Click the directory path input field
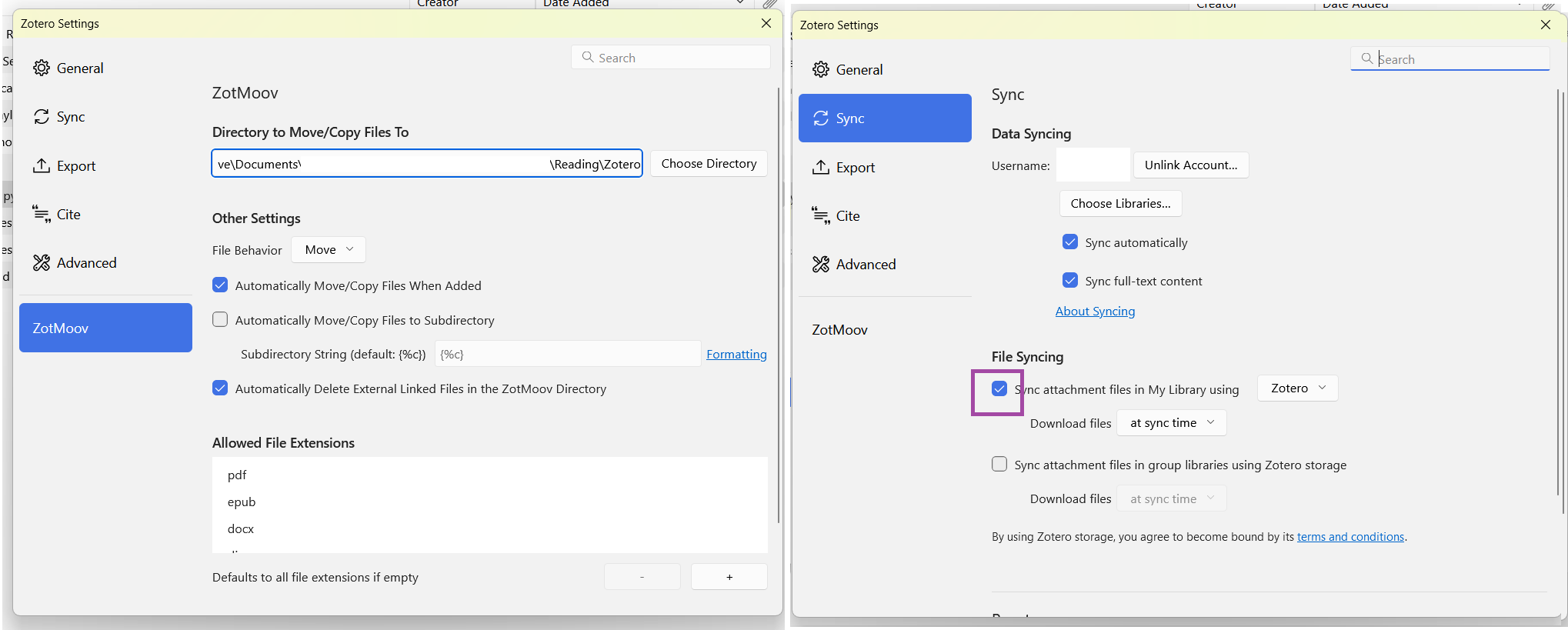 click(x=427, y=164)
